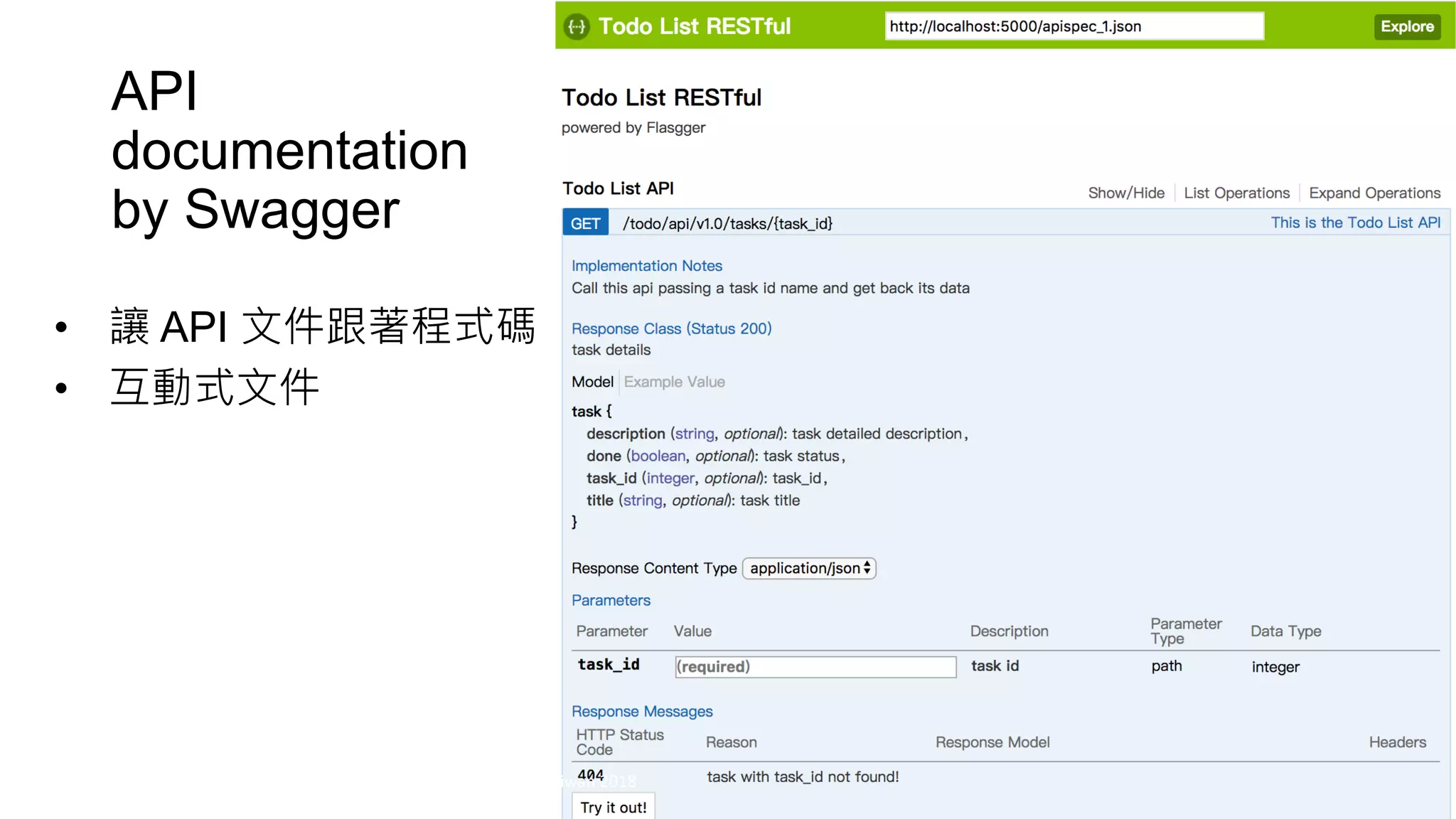Click the 'Parameters' heading text
Viewport: 1456px width, 819px height.
pyautogui.click(x=611, y=600)
